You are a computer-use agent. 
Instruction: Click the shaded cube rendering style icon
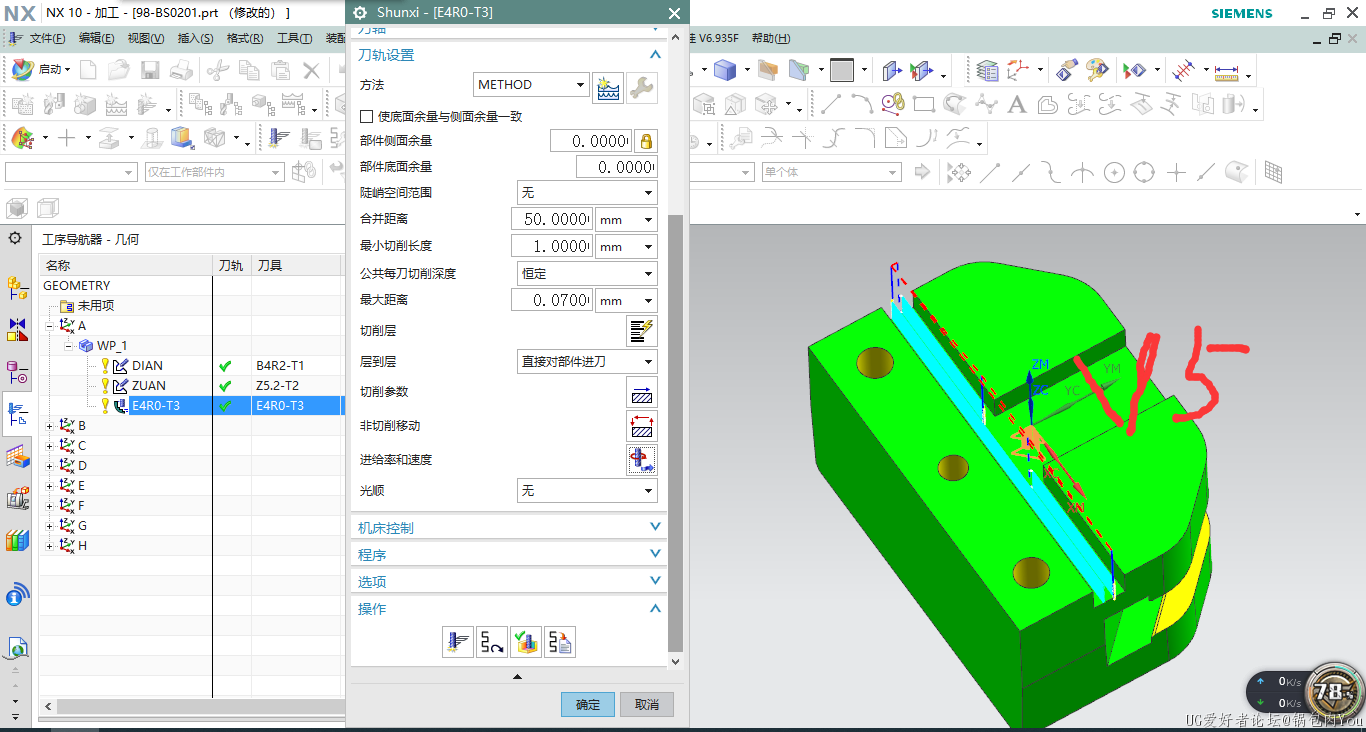point(725,70)
